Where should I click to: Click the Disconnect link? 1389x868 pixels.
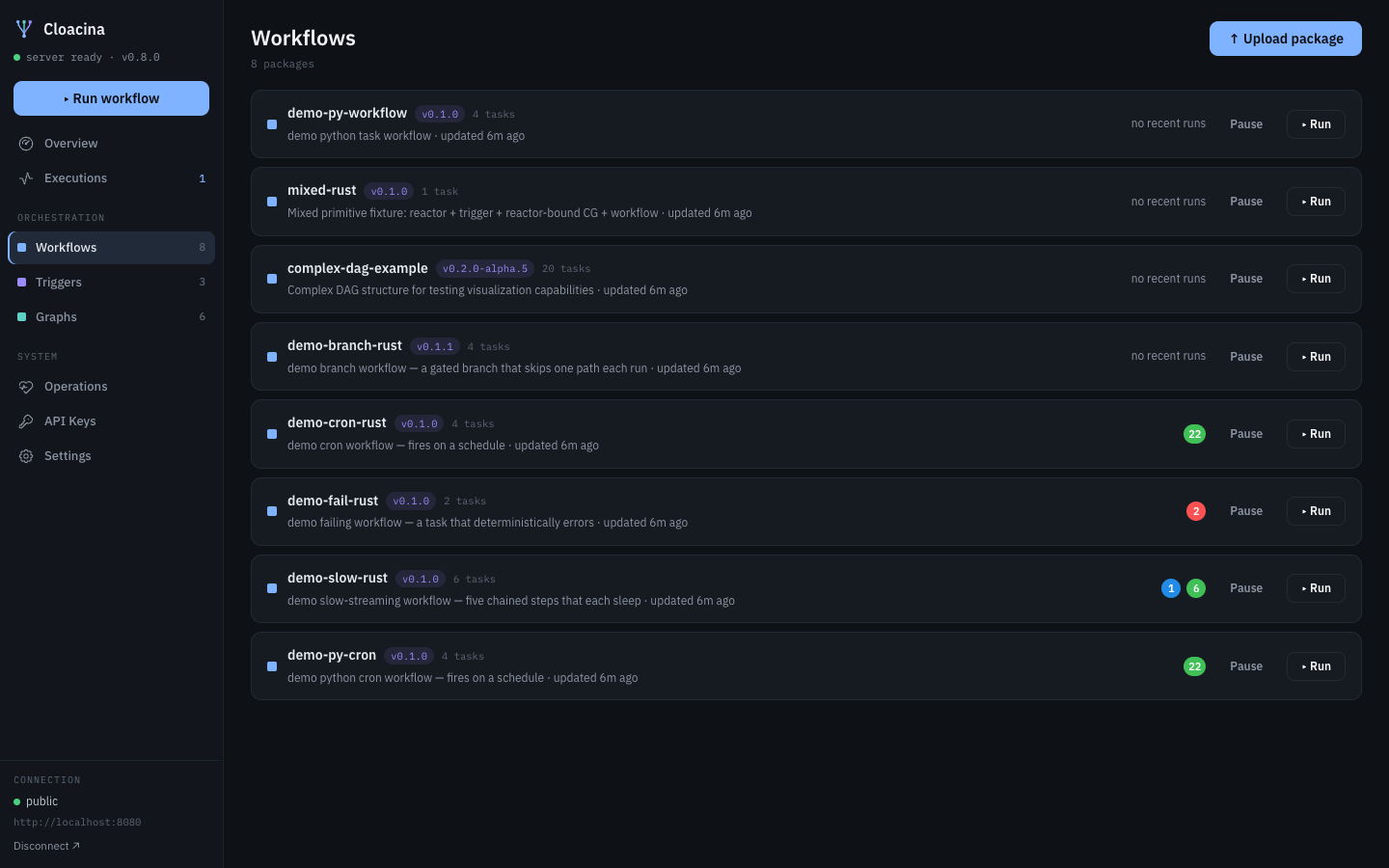click(46, 846)
